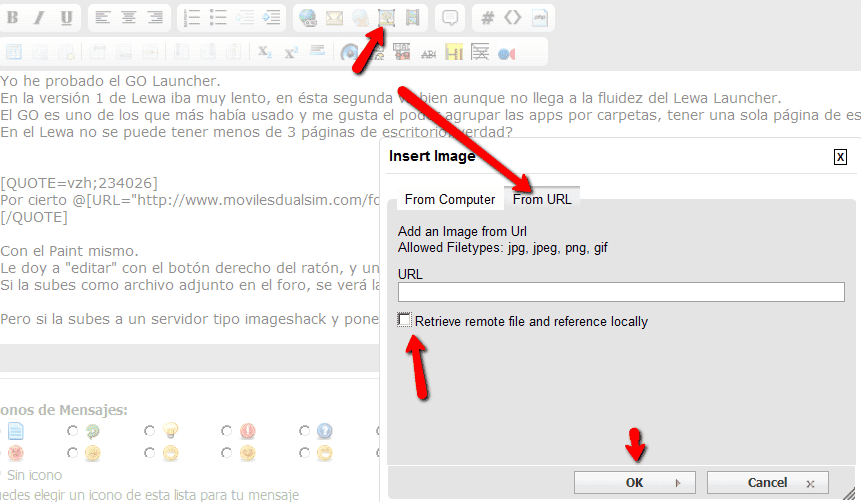Apply superscript formatting (X²)
The image size is (861, 502).
pos(291,52)
